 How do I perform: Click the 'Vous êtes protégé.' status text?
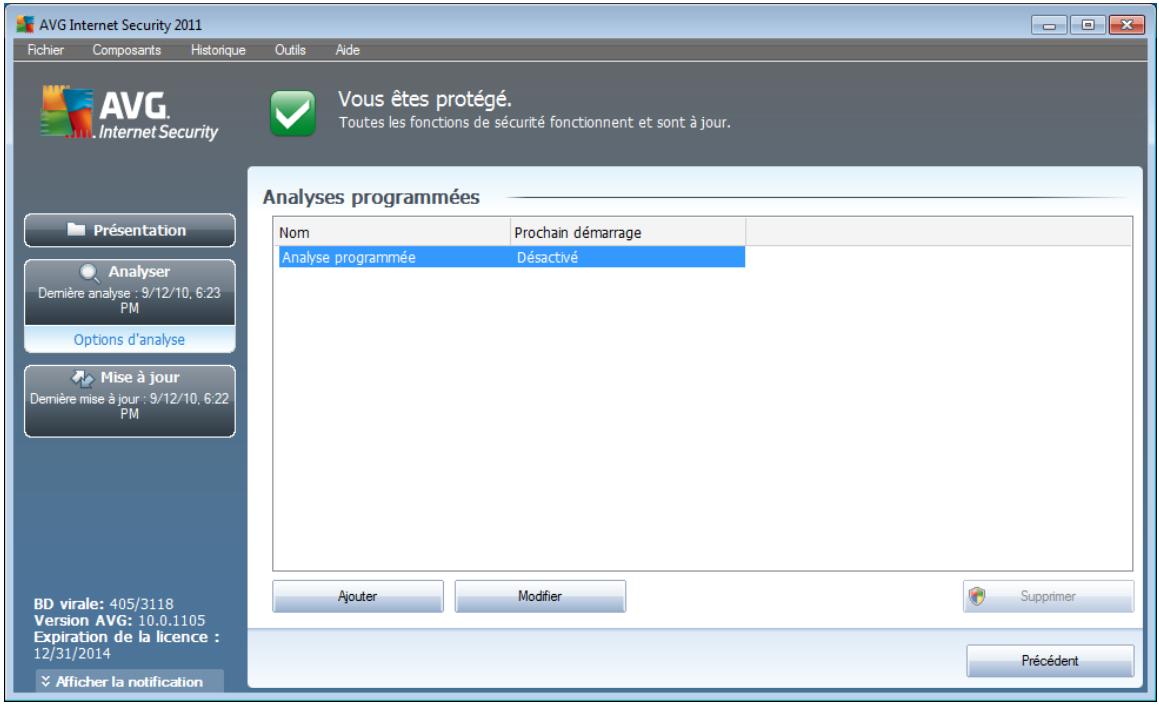(424, 99)
